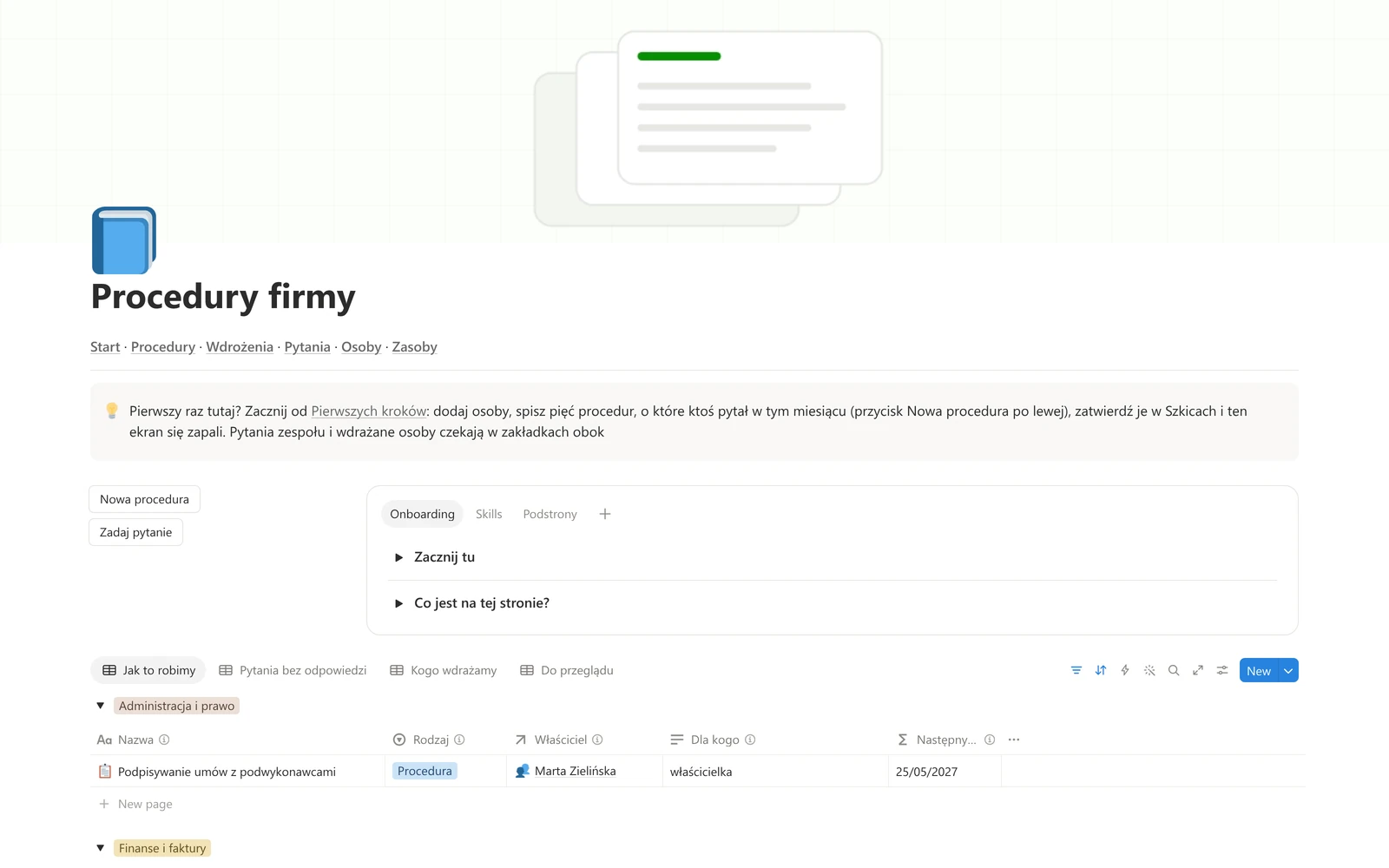Click the info icon next to Właściciel
Screen dimensions: 1389x868
pyautogui.click(x=597, y=740)
